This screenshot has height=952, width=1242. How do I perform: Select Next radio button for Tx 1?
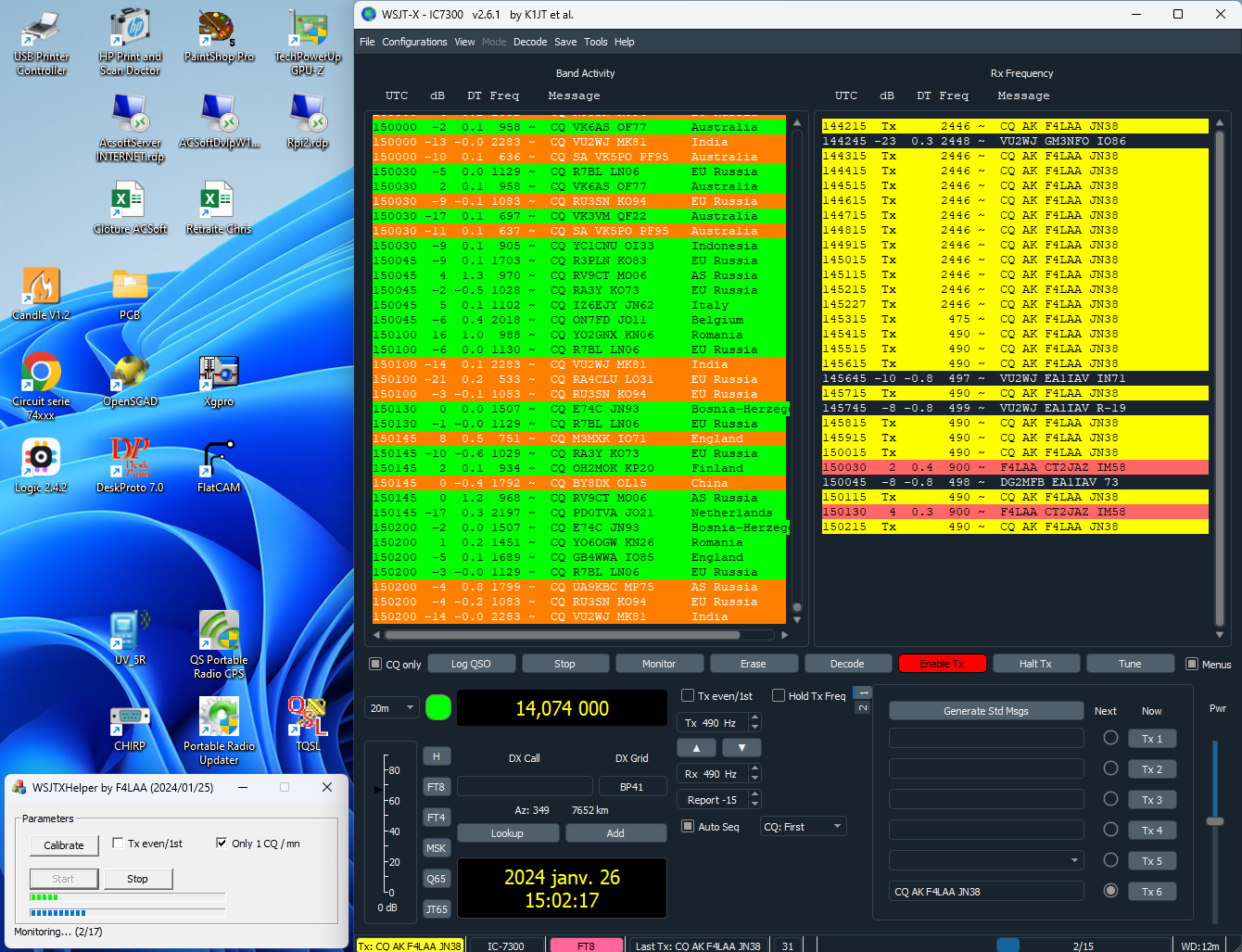click(x=1110, y=738)
